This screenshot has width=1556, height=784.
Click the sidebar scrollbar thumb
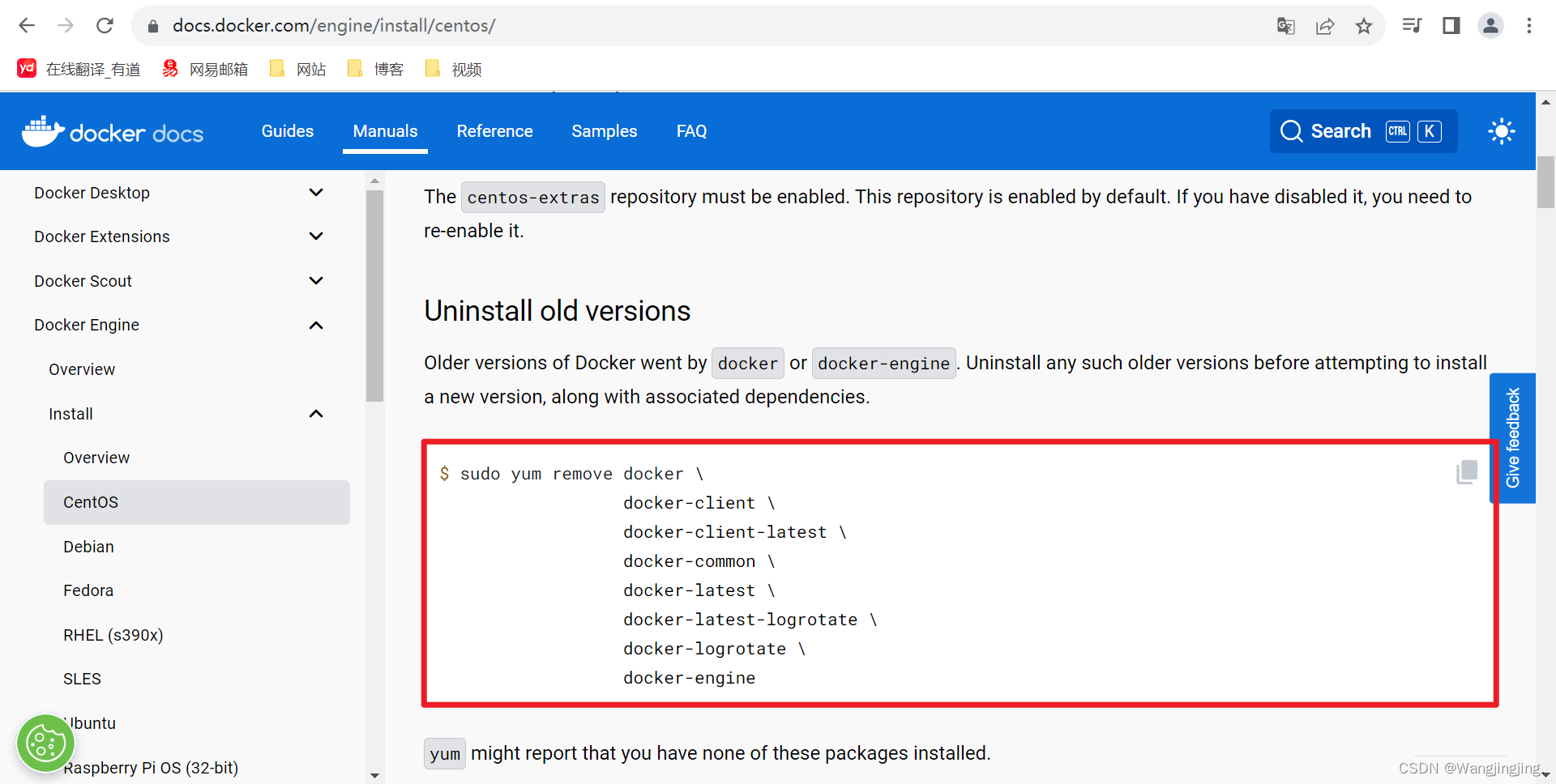pyautogui.click(x=374, y=296)
